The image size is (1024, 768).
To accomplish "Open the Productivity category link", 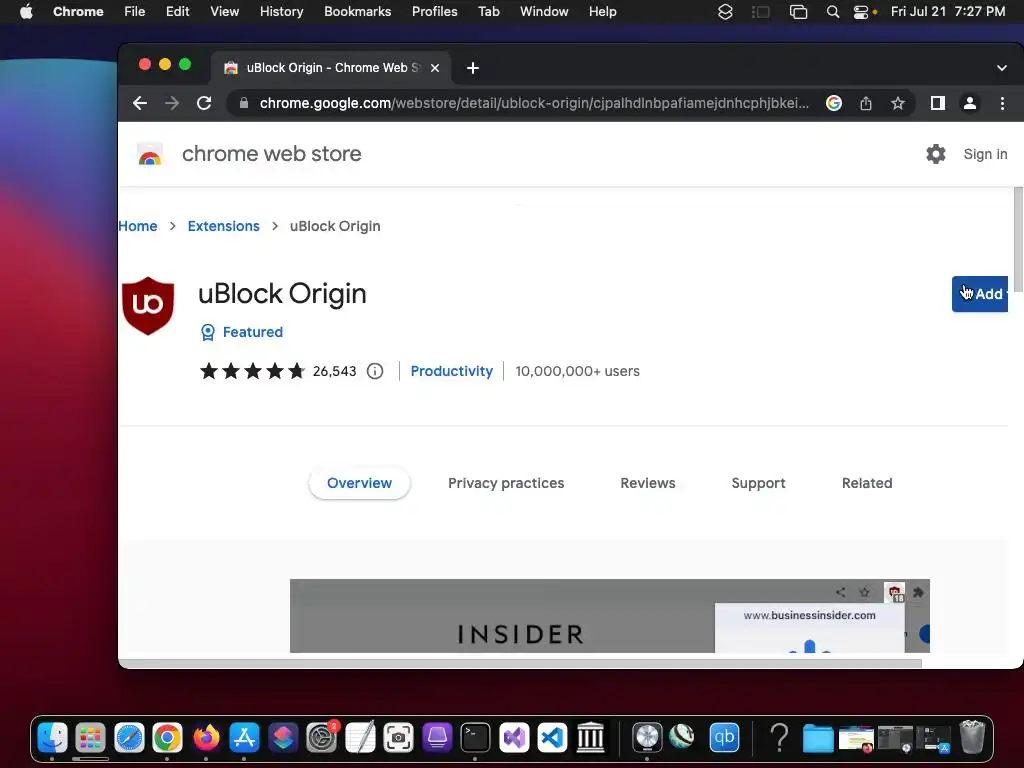I will [x=452, y=371].
